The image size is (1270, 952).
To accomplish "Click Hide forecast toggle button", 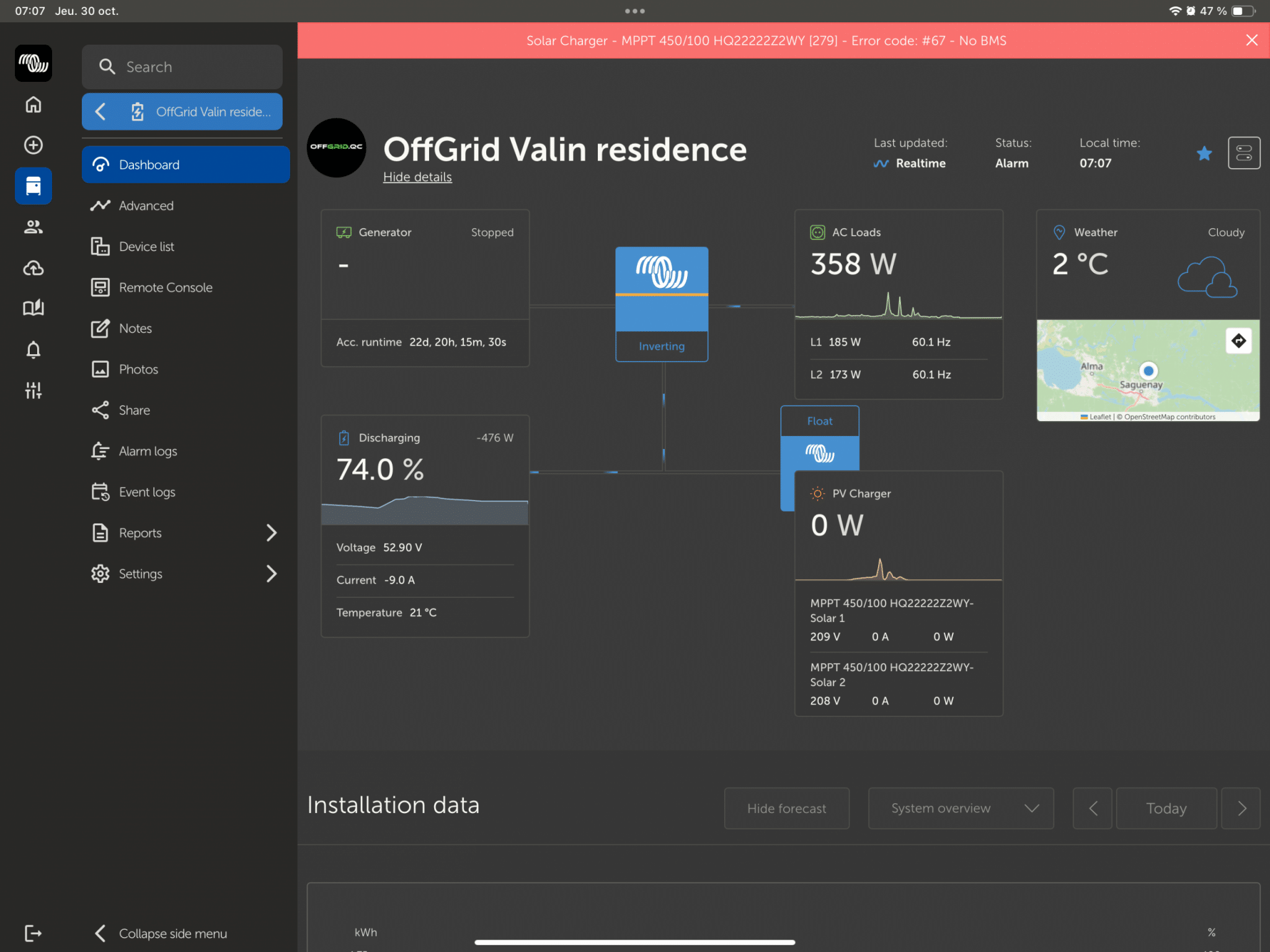I will (786, 808).
